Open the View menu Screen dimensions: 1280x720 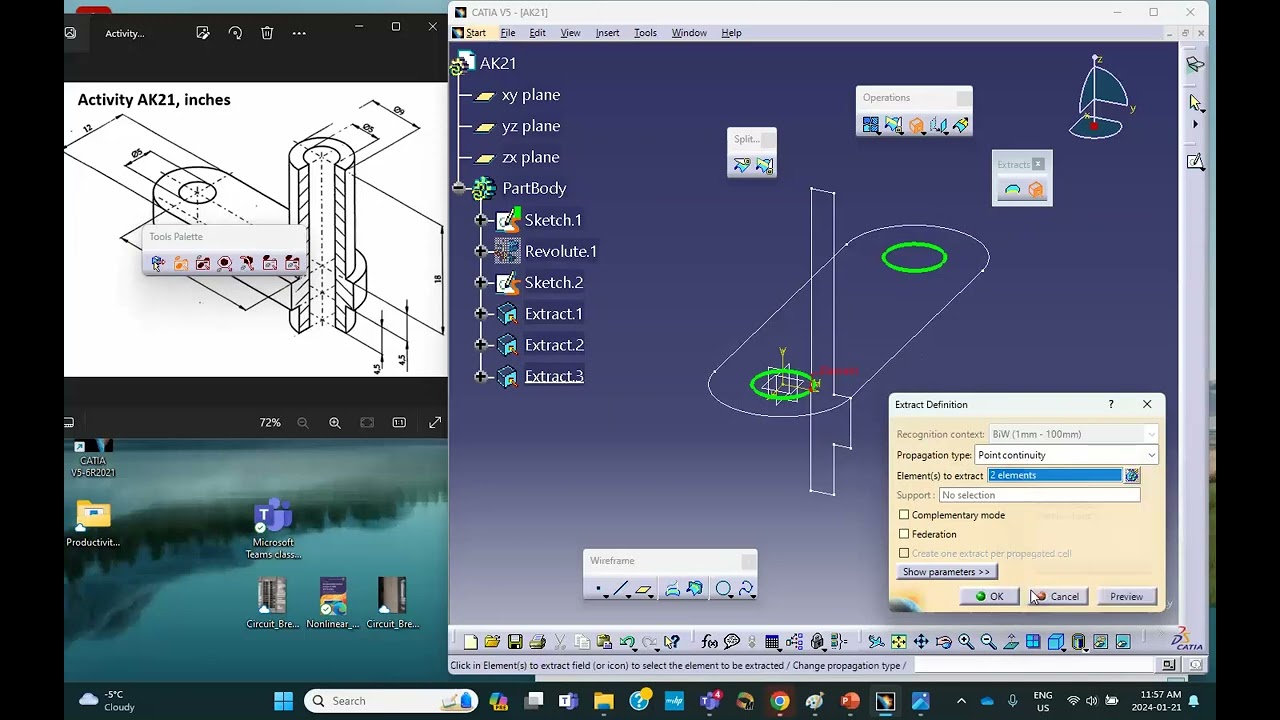[x=570, y=33]
